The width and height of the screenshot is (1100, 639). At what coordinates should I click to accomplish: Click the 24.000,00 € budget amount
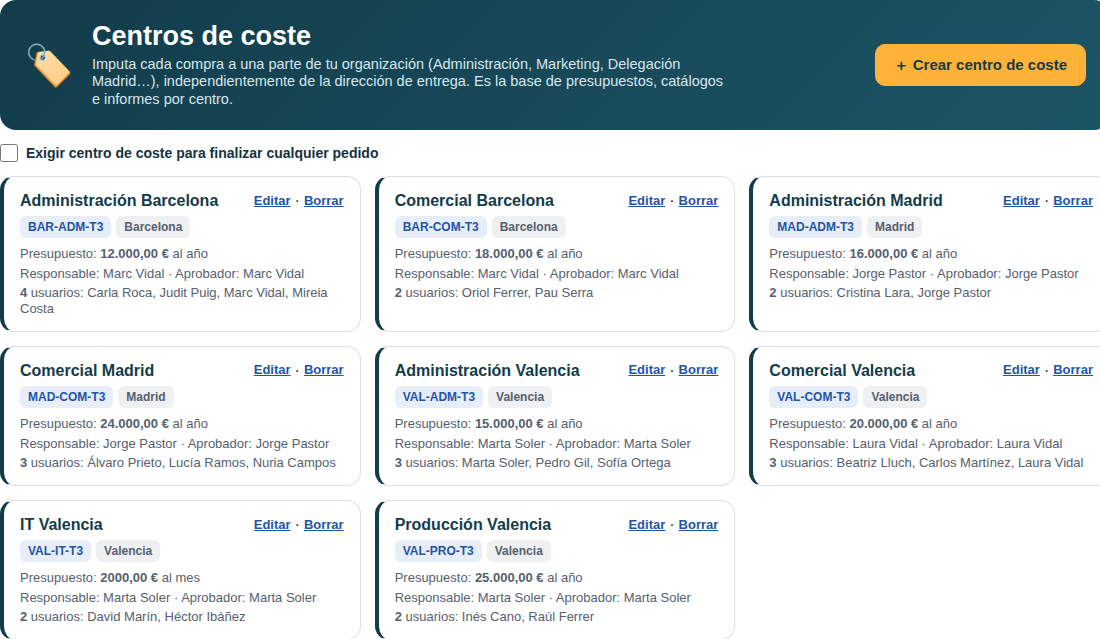pos(135,424)
